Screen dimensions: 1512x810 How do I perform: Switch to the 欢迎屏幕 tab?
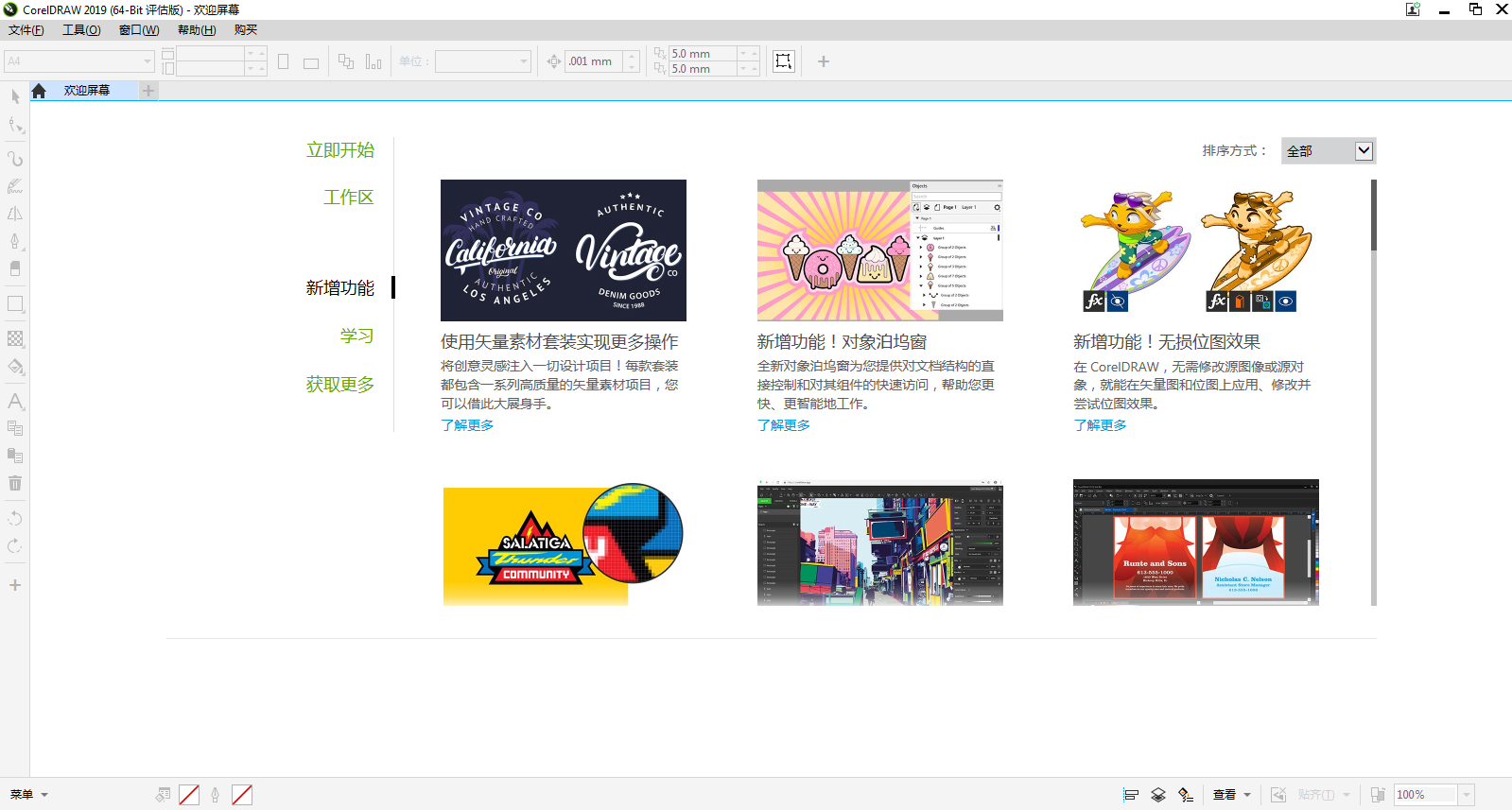(x=87, y=91)
